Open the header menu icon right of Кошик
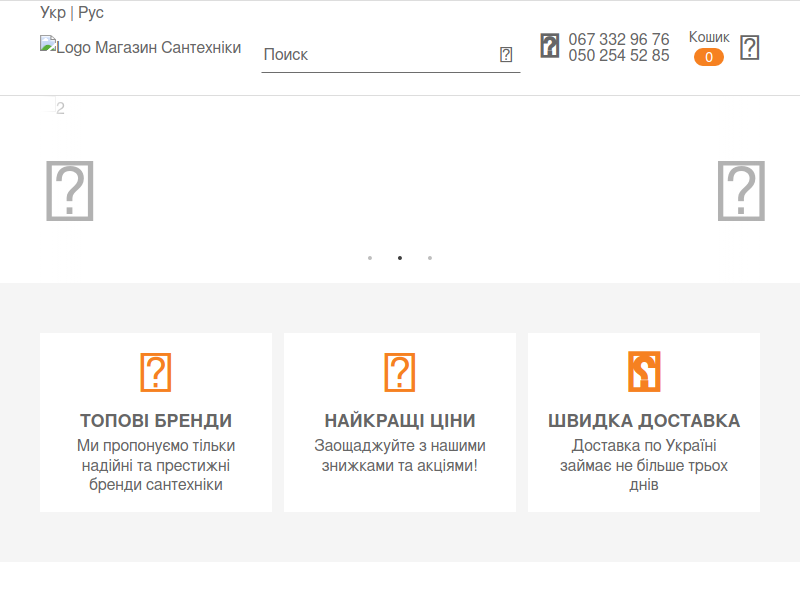The width and height of the screenshot is (800, 600). tap(749, 47)
